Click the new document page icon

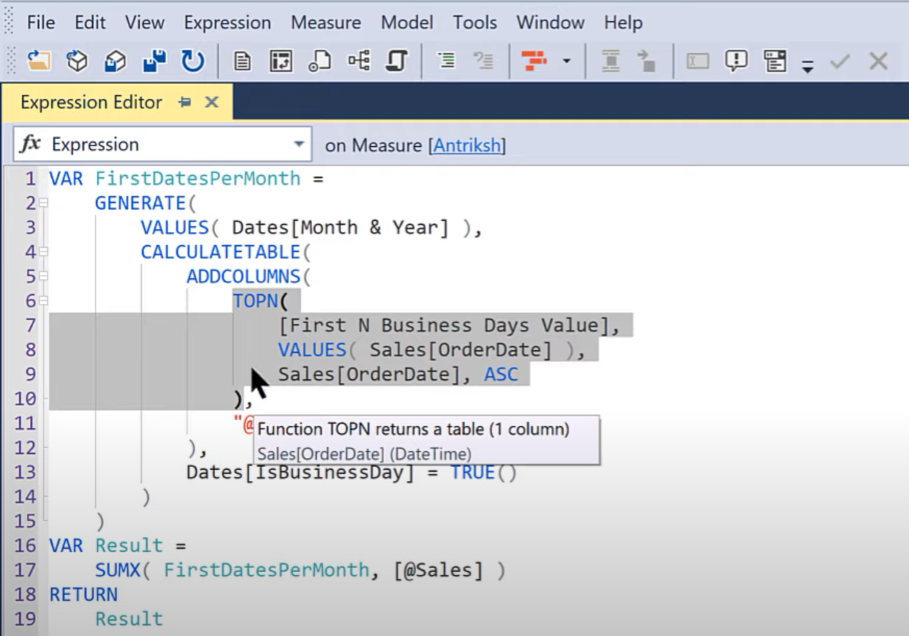(x=242, y=61)
